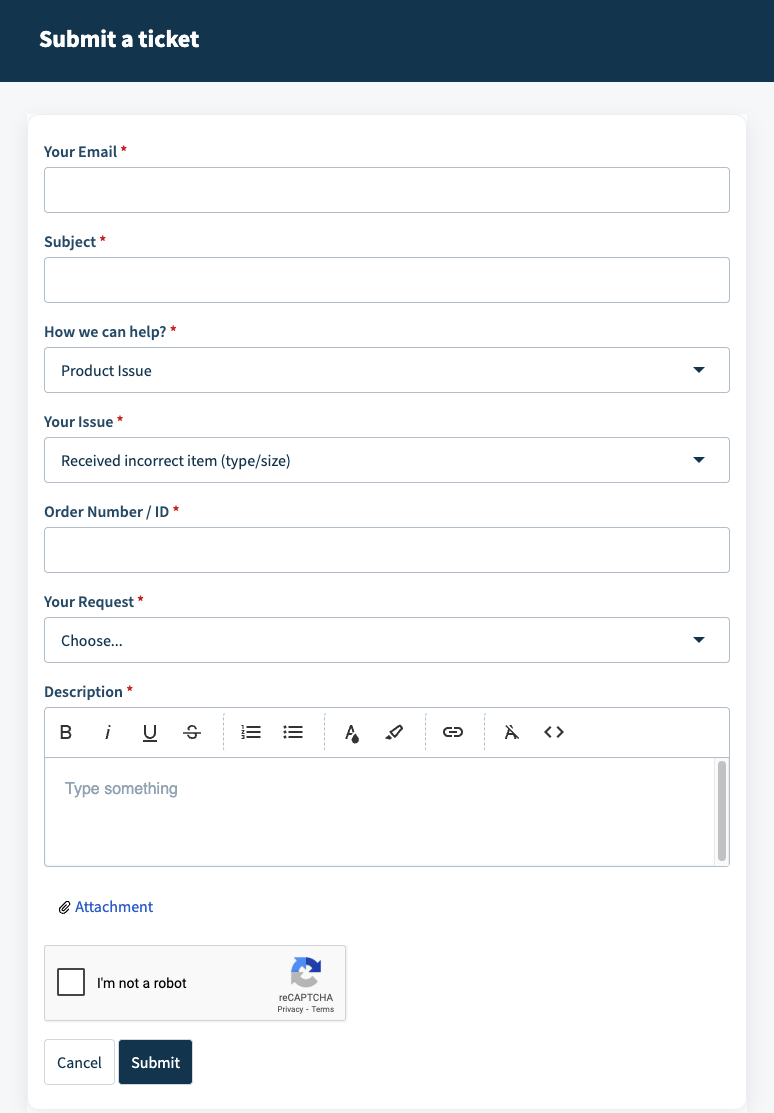This screenshot has width=774, height=1113.
Task: Open the Your Issue dropdown
Action: [387, 460]
